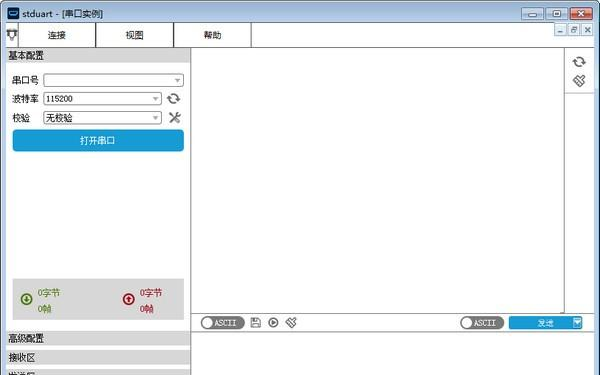The height and width of the screenshot is (375, 600).
Task: Save received data with floppy icon
Action: pyautogui.click(x=256, y=323)
